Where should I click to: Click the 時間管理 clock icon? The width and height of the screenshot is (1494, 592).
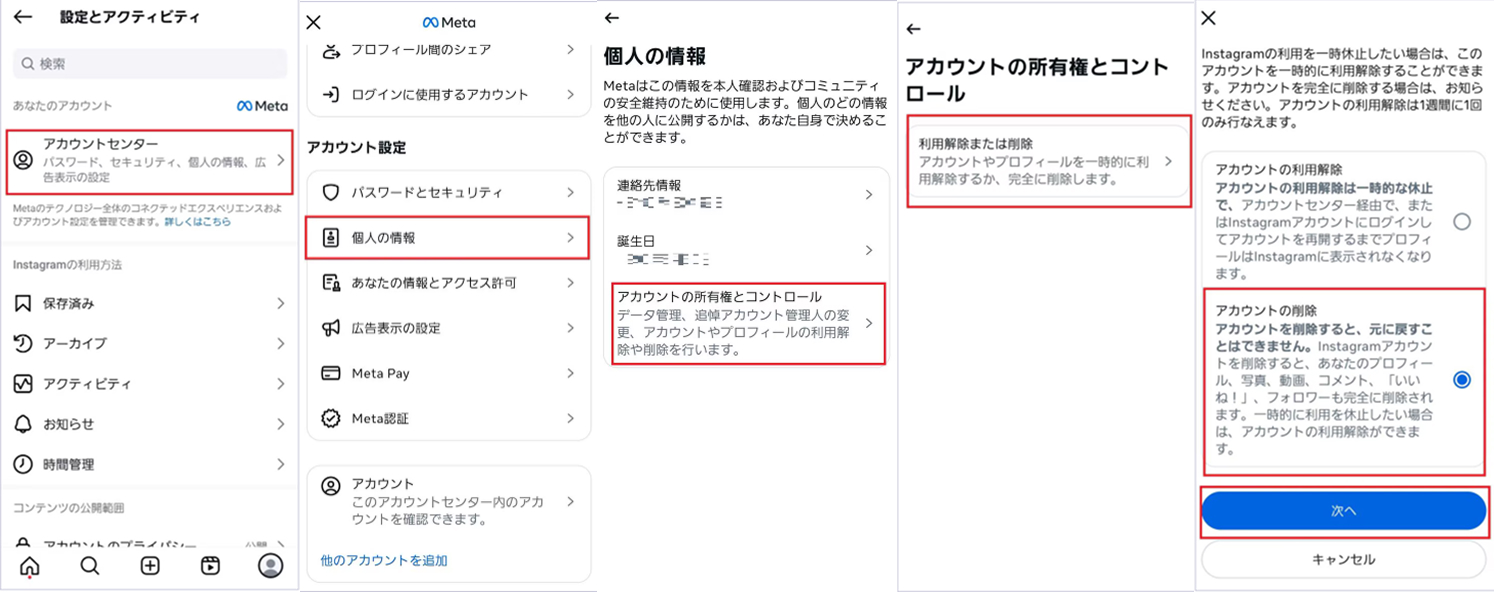coord(23,464)
